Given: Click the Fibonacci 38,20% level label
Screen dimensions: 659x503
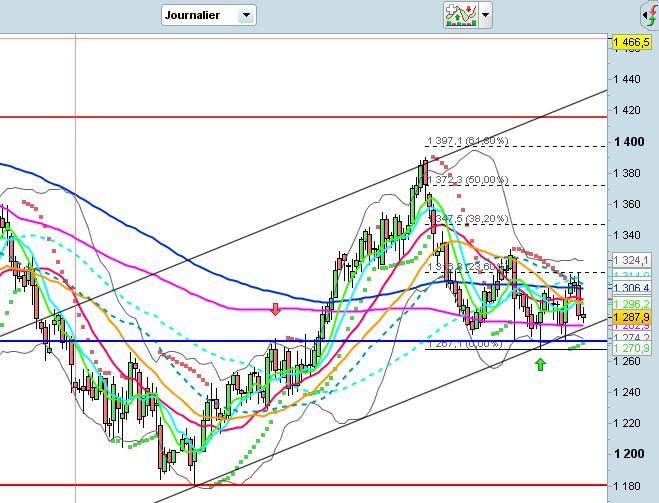Looking at the screenshot, I should coord(467,218).
